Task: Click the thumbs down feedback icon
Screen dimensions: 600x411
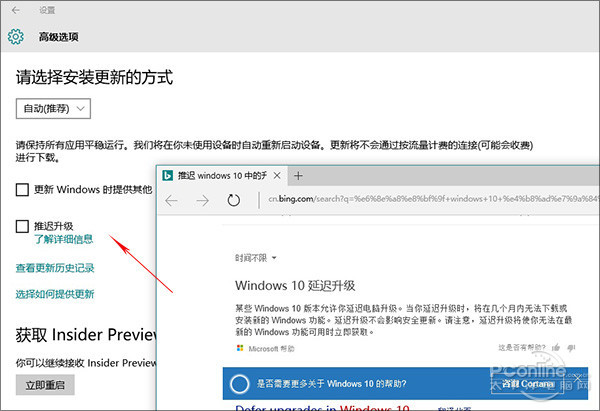Action: tap(571, 348)
